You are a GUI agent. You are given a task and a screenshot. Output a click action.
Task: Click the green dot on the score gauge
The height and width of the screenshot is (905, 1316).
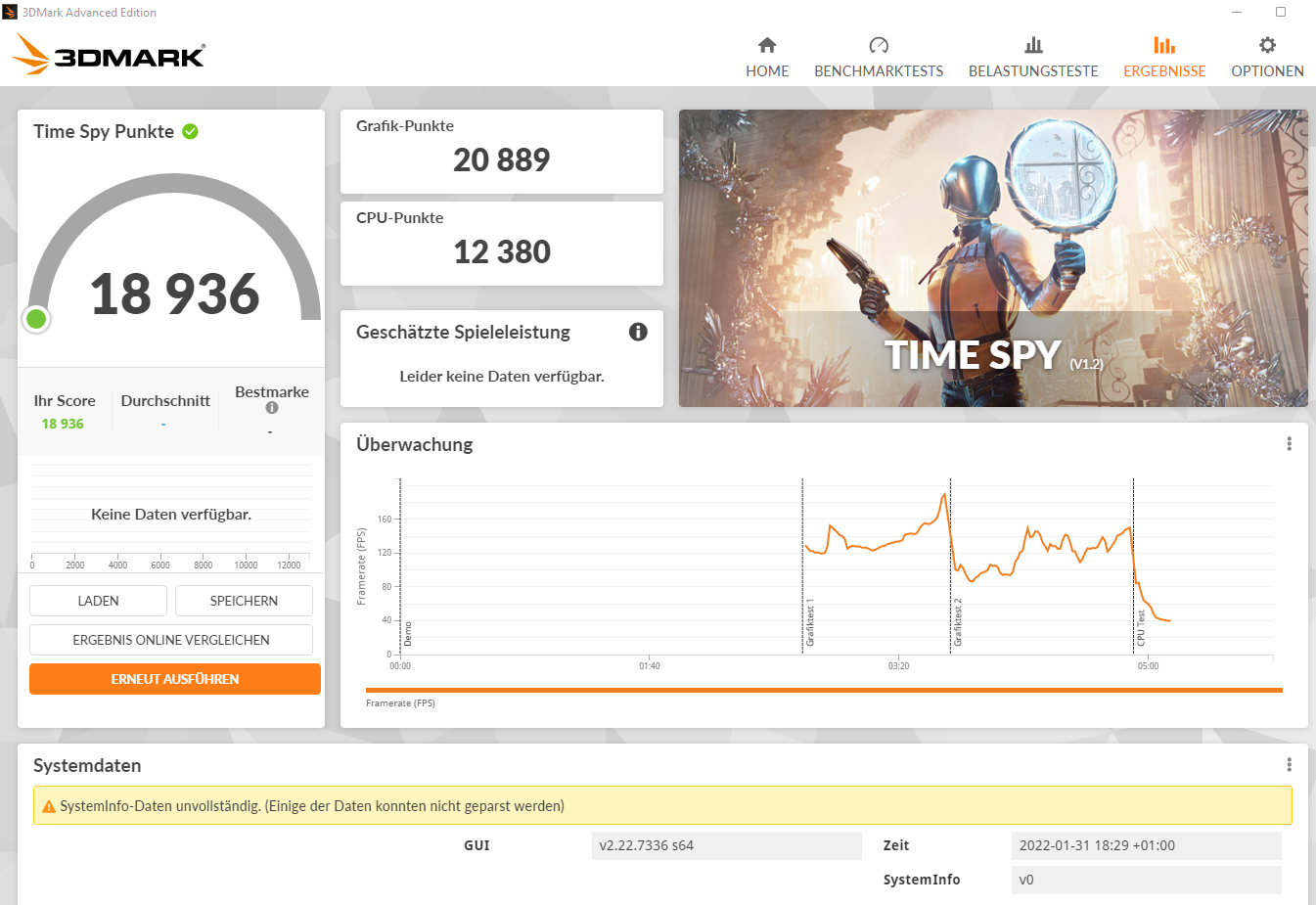[x=36, y=318]
